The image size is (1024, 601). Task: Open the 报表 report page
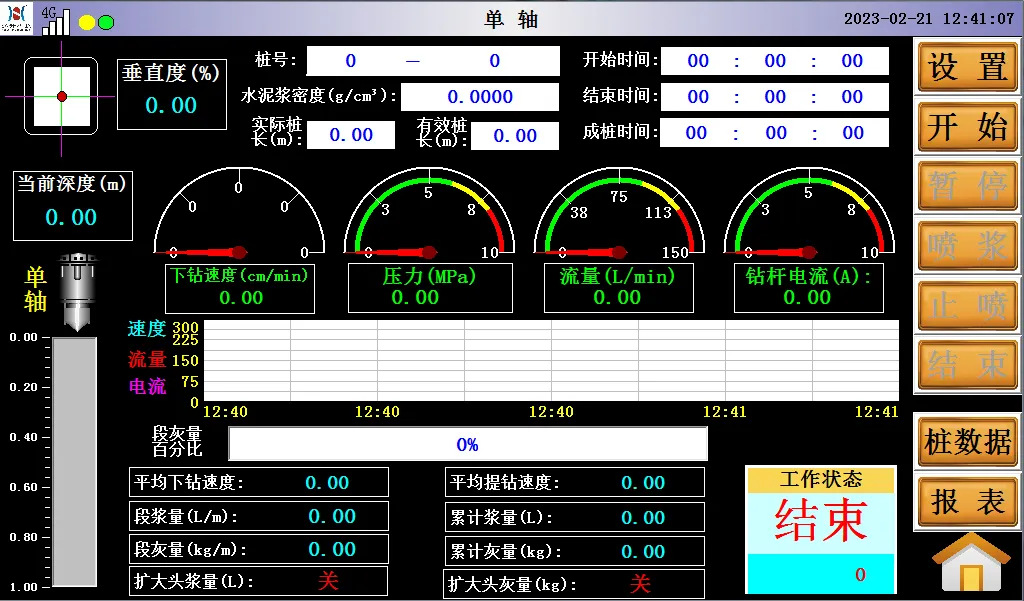967,502
